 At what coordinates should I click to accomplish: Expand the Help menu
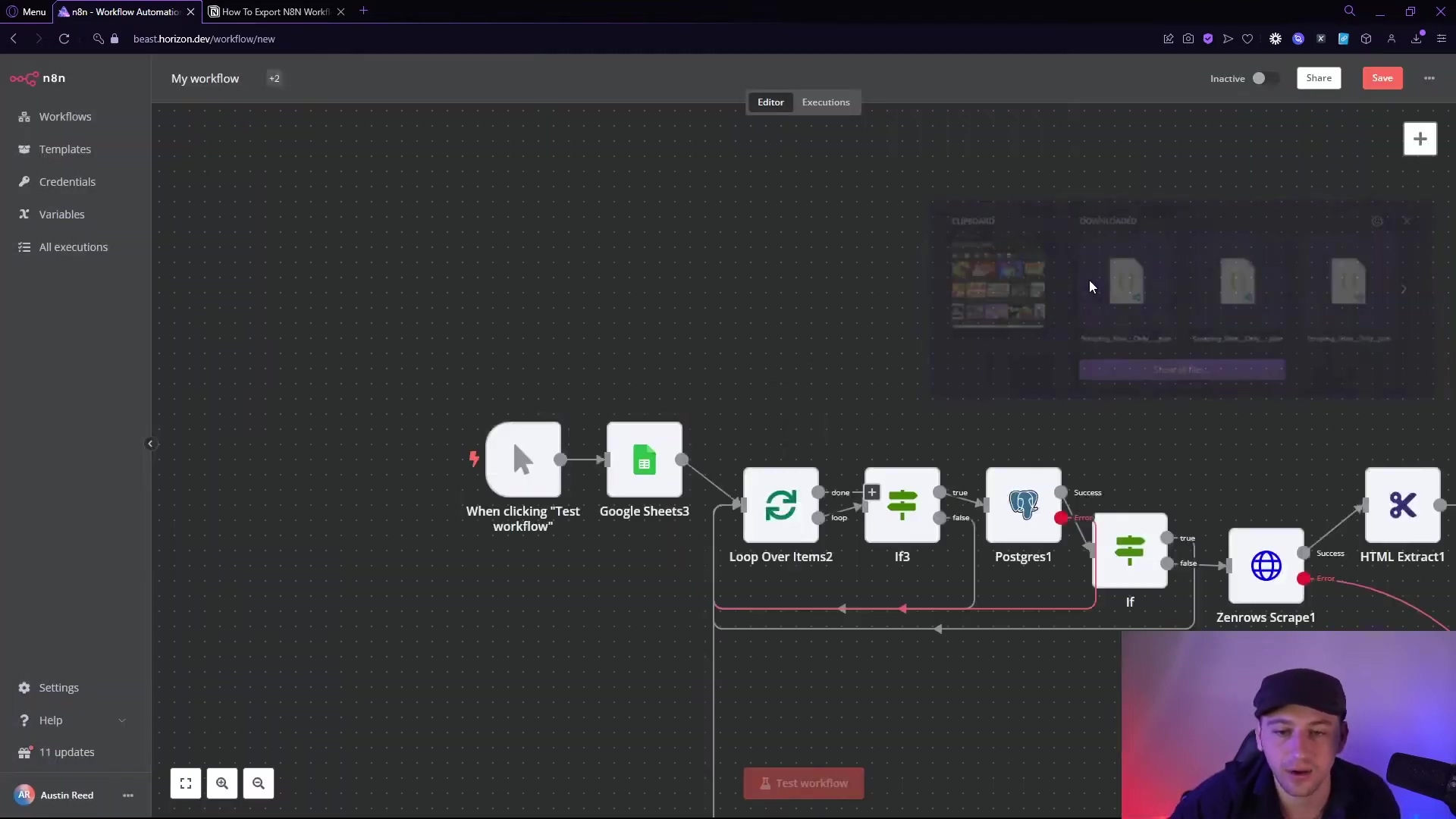(x=74, y=720)
